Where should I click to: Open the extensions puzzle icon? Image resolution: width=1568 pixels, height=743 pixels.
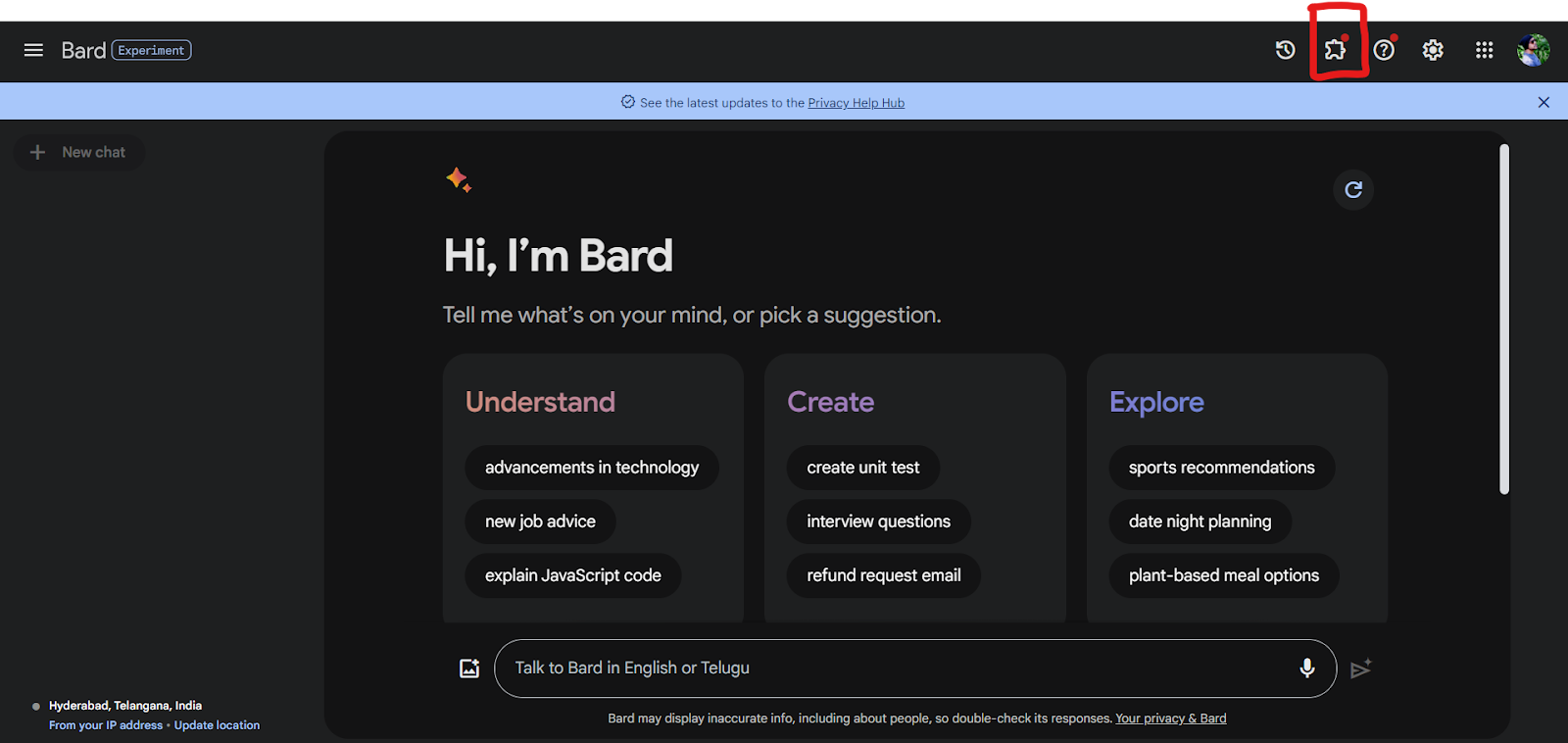point(1335,50)
